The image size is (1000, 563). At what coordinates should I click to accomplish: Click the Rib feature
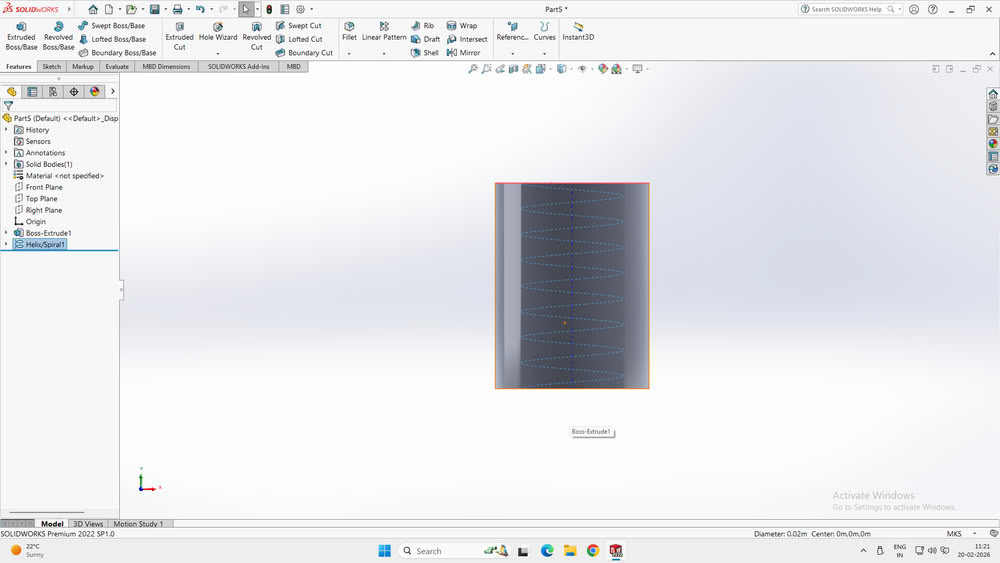(422, 26)
